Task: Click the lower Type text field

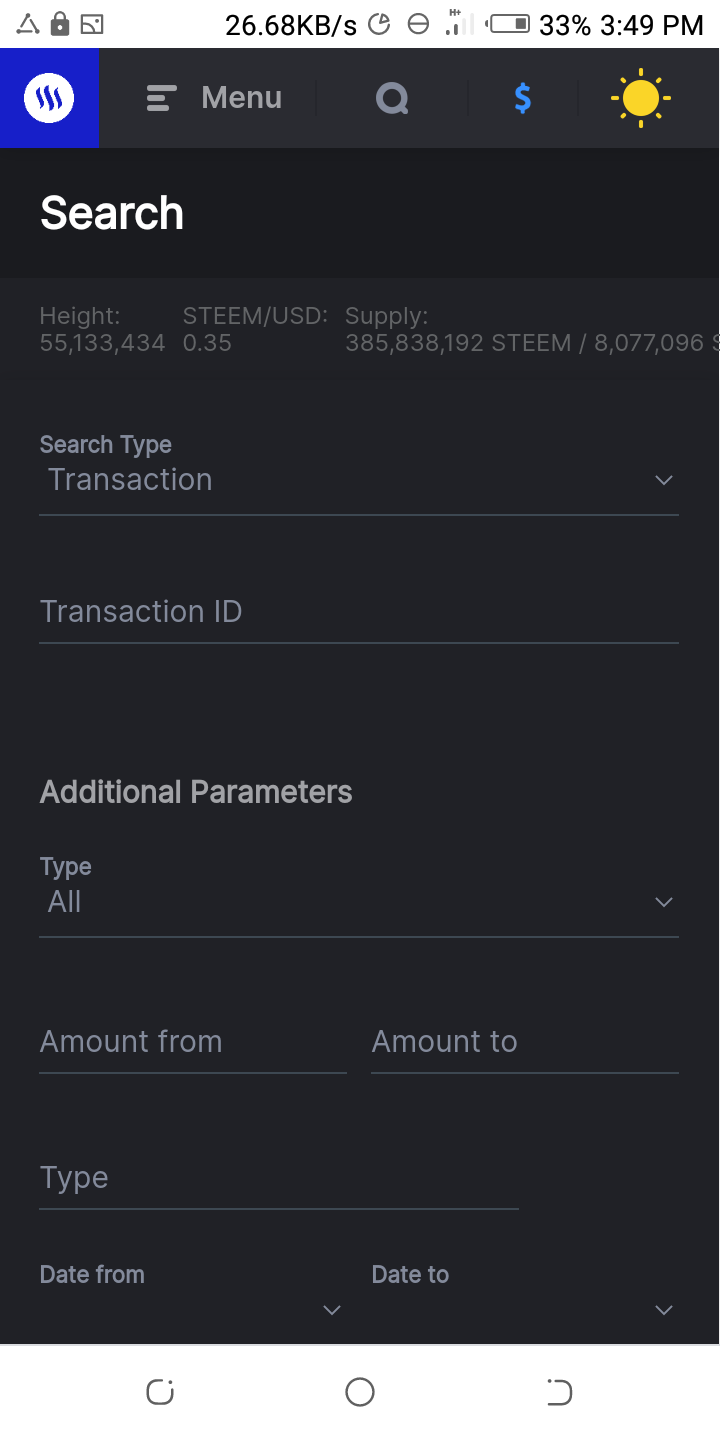Action: click(x=278, y=1178)
